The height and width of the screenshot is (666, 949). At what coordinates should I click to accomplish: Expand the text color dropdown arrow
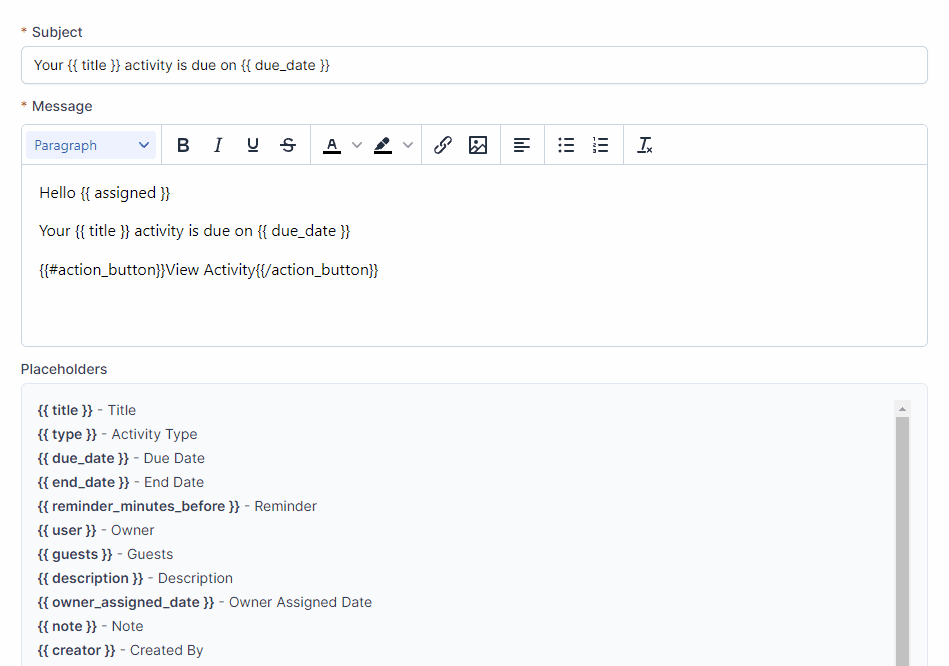357,145
